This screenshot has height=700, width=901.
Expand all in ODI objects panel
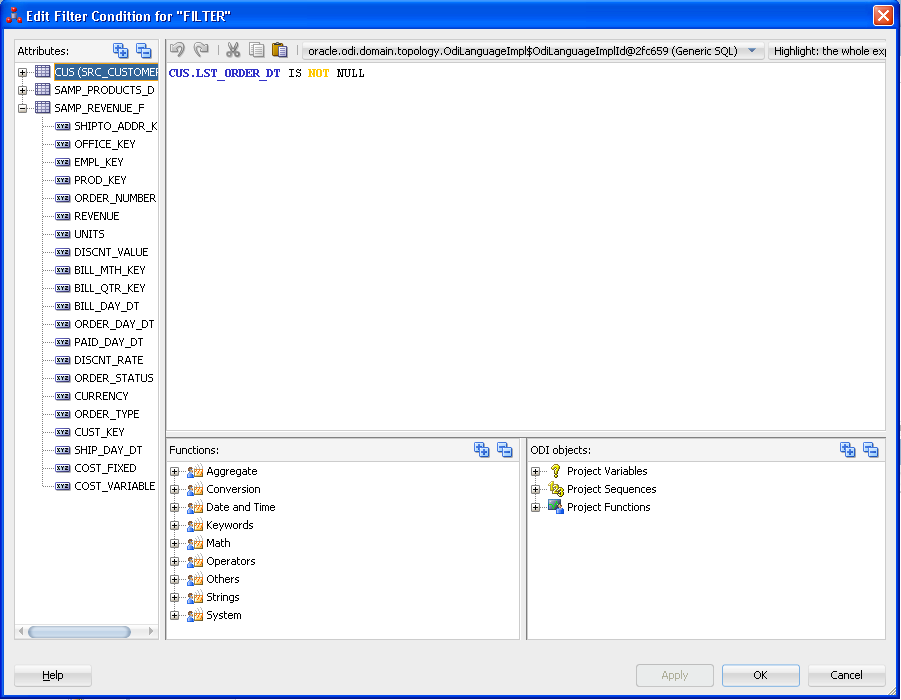pos(848,449)
